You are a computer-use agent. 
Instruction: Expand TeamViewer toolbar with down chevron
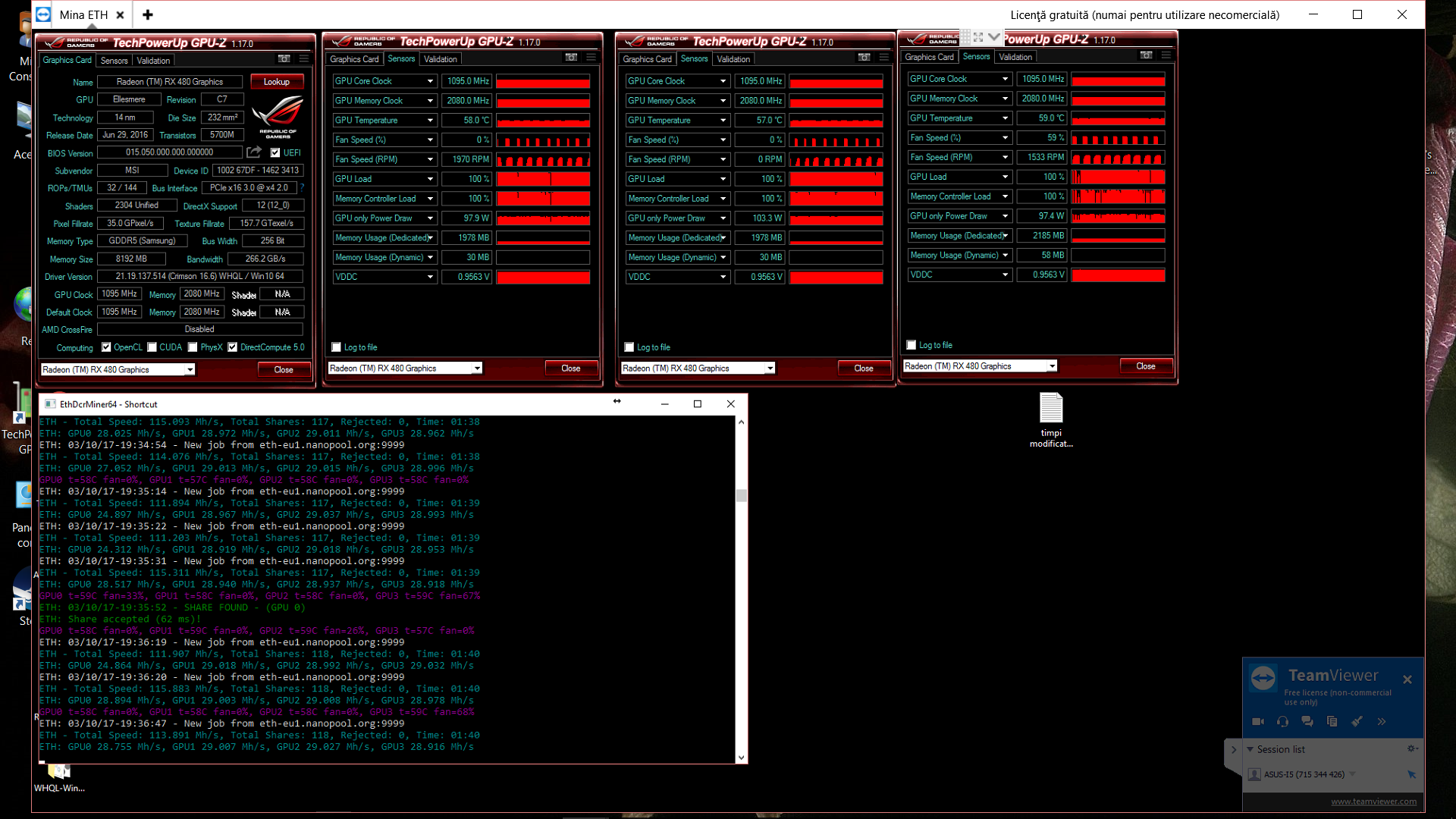click(993, 36)
